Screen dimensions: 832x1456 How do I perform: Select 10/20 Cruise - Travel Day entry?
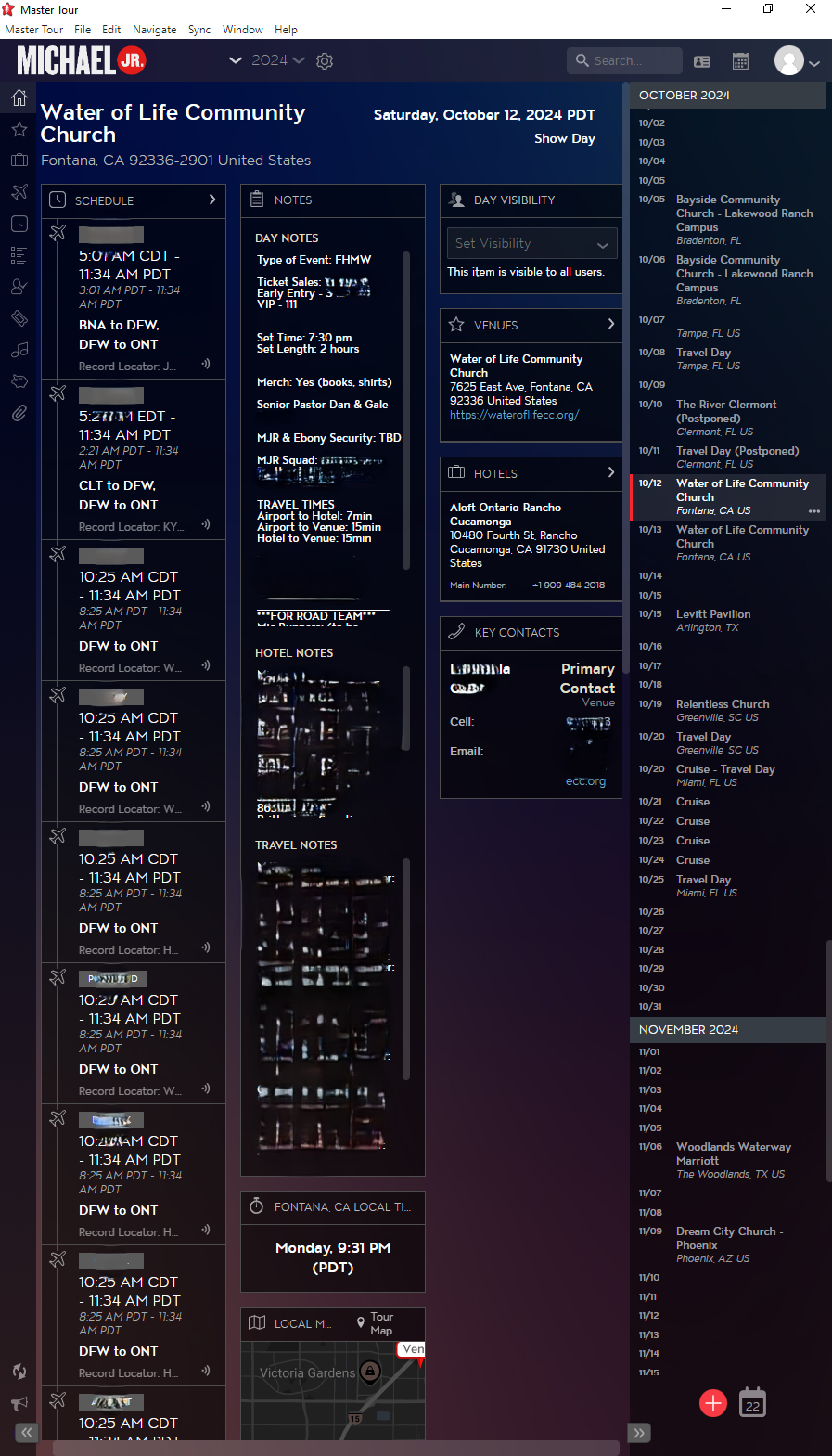[x=727, y=776]
